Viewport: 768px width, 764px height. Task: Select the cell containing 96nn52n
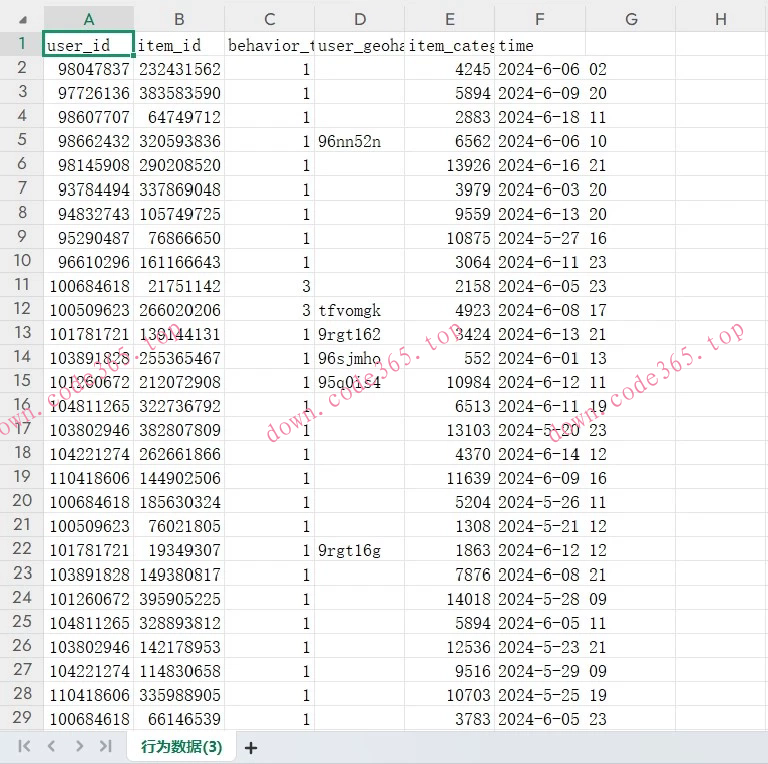(x=359, y=141)
